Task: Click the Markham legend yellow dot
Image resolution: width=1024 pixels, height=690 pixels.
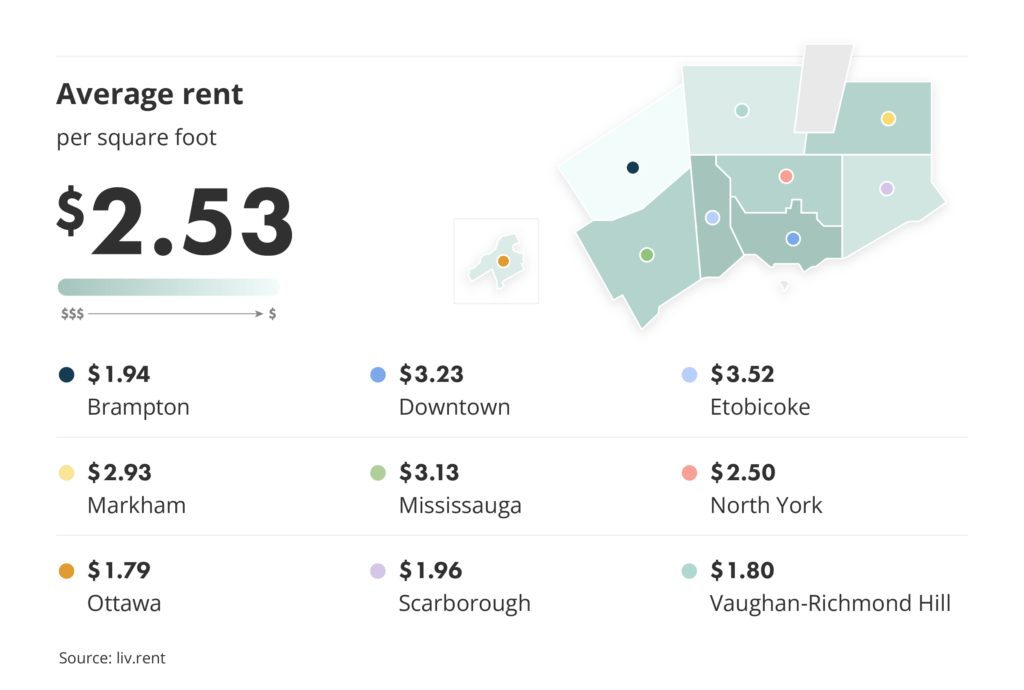Action: point(67,473)
